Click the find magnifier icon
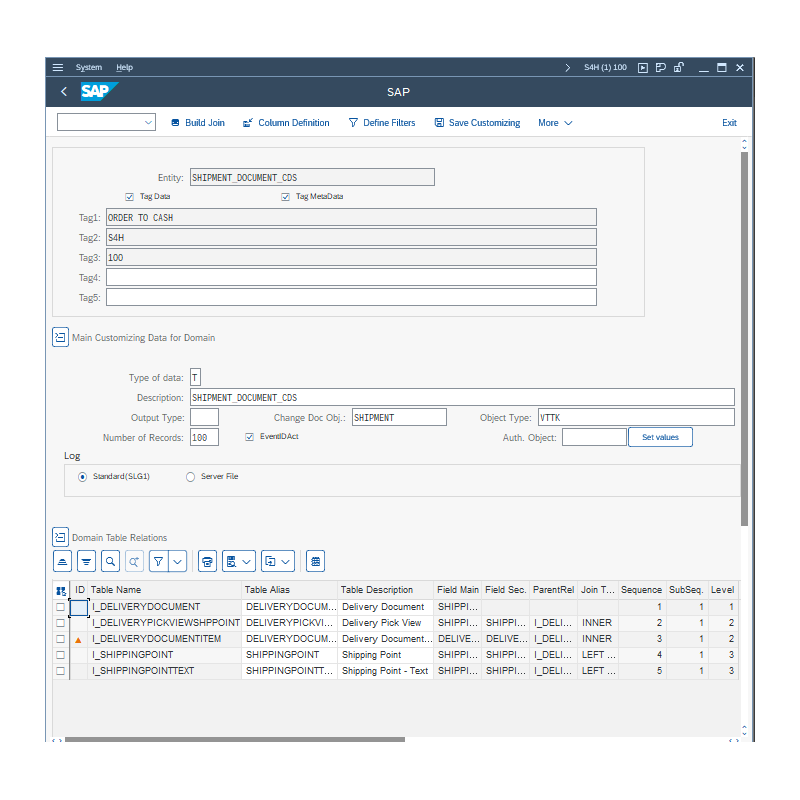The image size is (800, 800). [x=110, y=562]
